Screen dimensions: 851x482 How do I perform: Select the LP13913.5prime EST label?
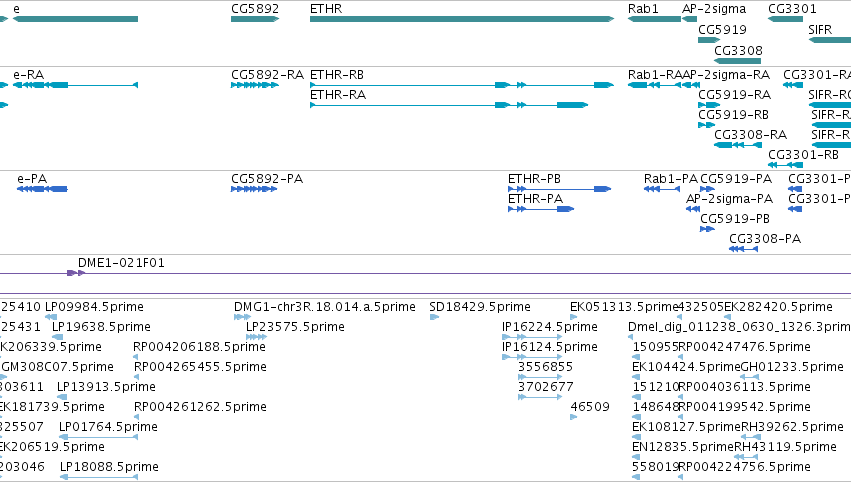point(106,388)
